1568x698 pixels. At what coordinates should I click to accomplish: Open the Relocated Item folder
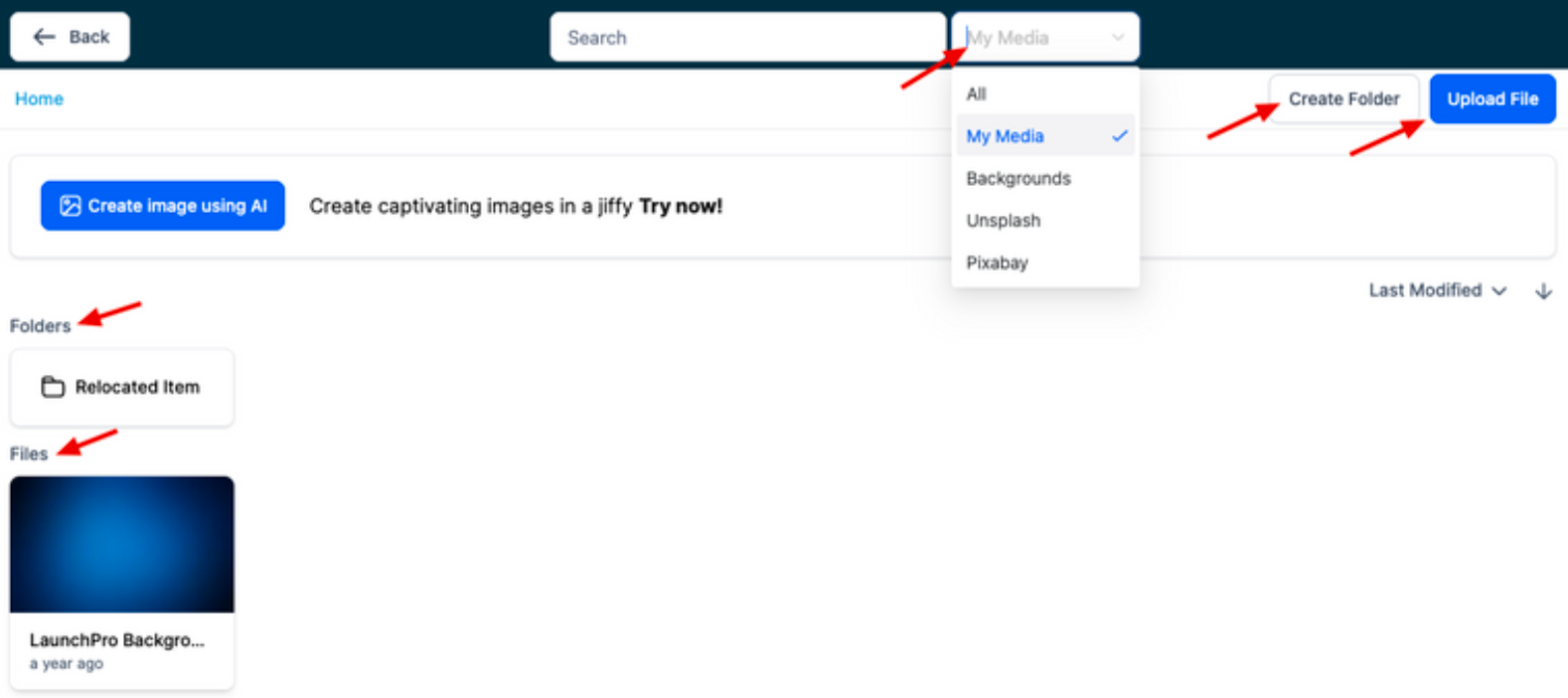(x=122, y=387)
